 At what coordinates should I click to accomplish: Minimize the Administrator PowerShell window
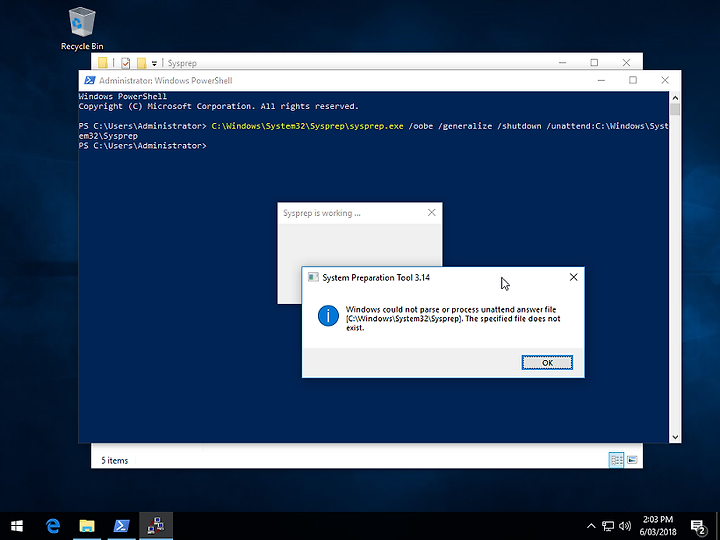click(x=601, y=80)
